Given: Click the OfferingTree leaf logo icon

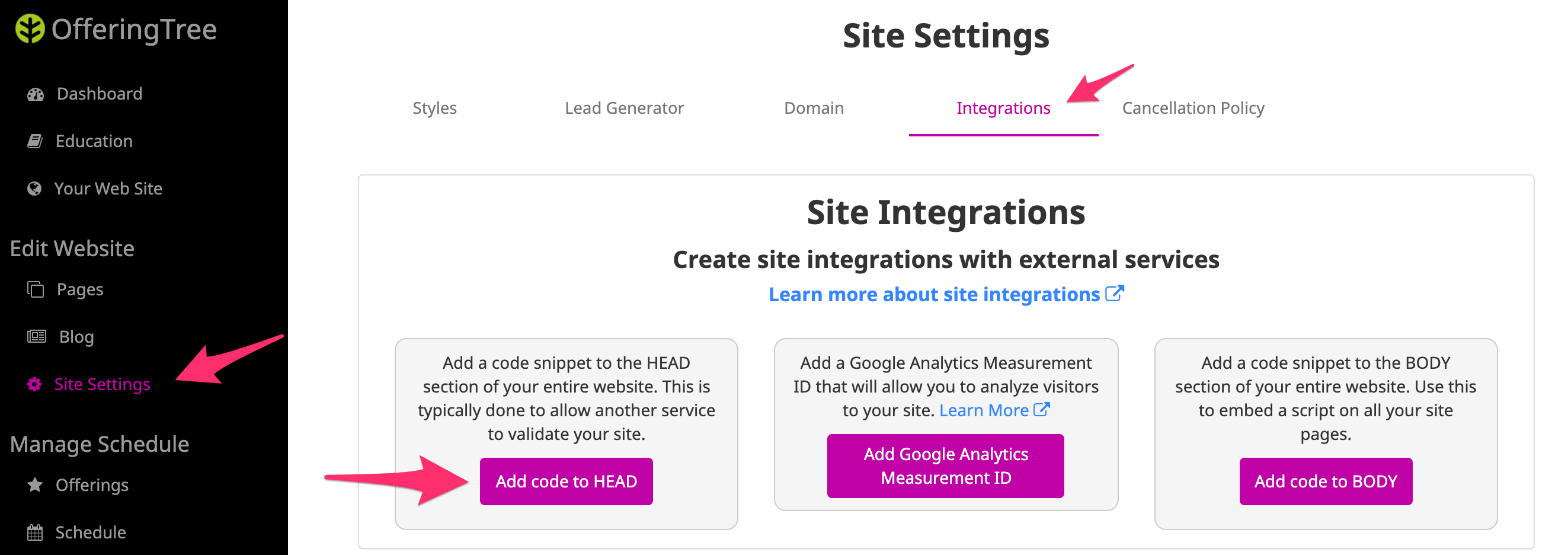Looking at the screenshot, I should 30,28.
